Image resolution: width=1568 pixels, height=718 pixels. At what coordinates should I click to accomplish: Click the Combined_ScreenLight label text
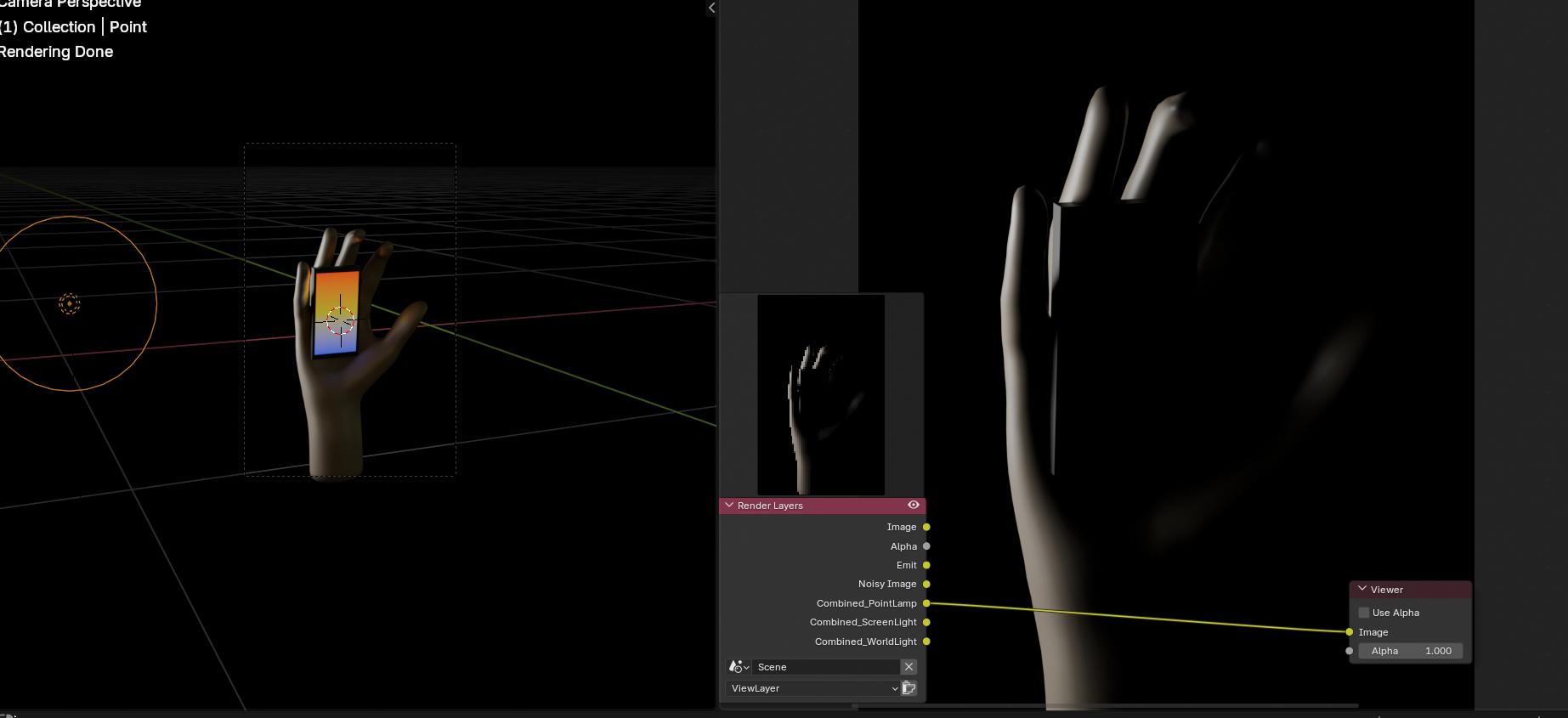click(x=863, y=622)
